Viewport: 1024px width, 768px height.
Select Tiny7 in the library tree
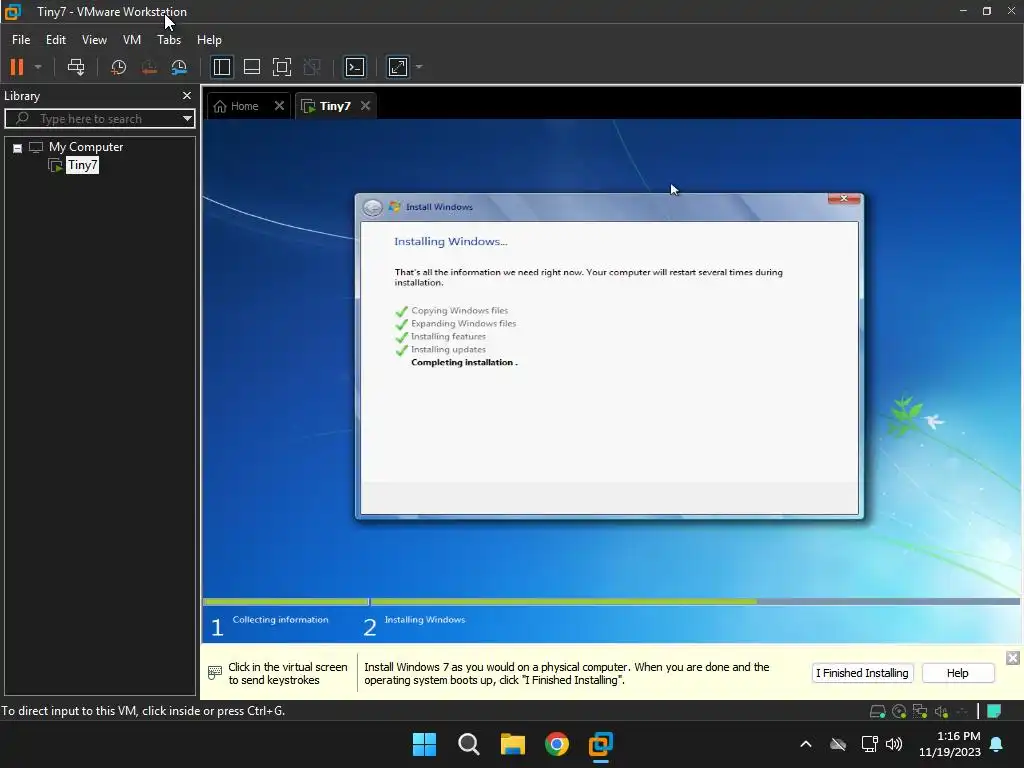click(x=82, y=165)
